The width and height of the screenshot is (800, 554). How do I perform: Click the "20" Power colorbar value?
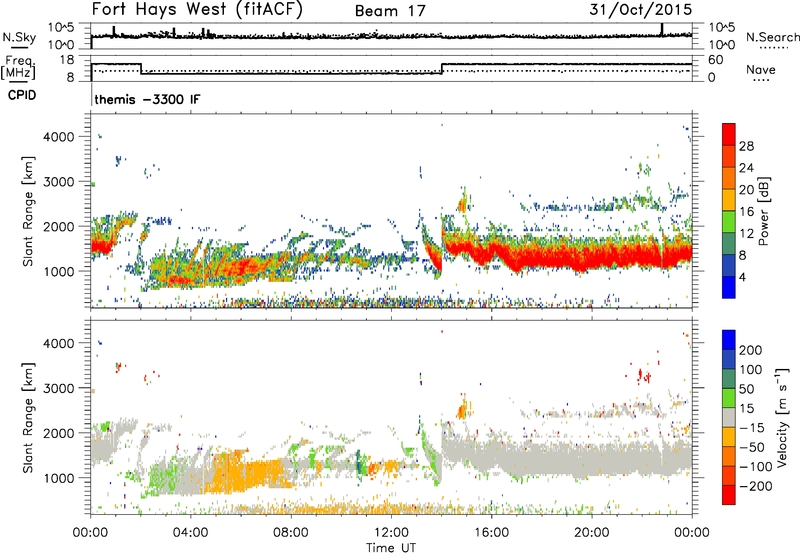746,190
